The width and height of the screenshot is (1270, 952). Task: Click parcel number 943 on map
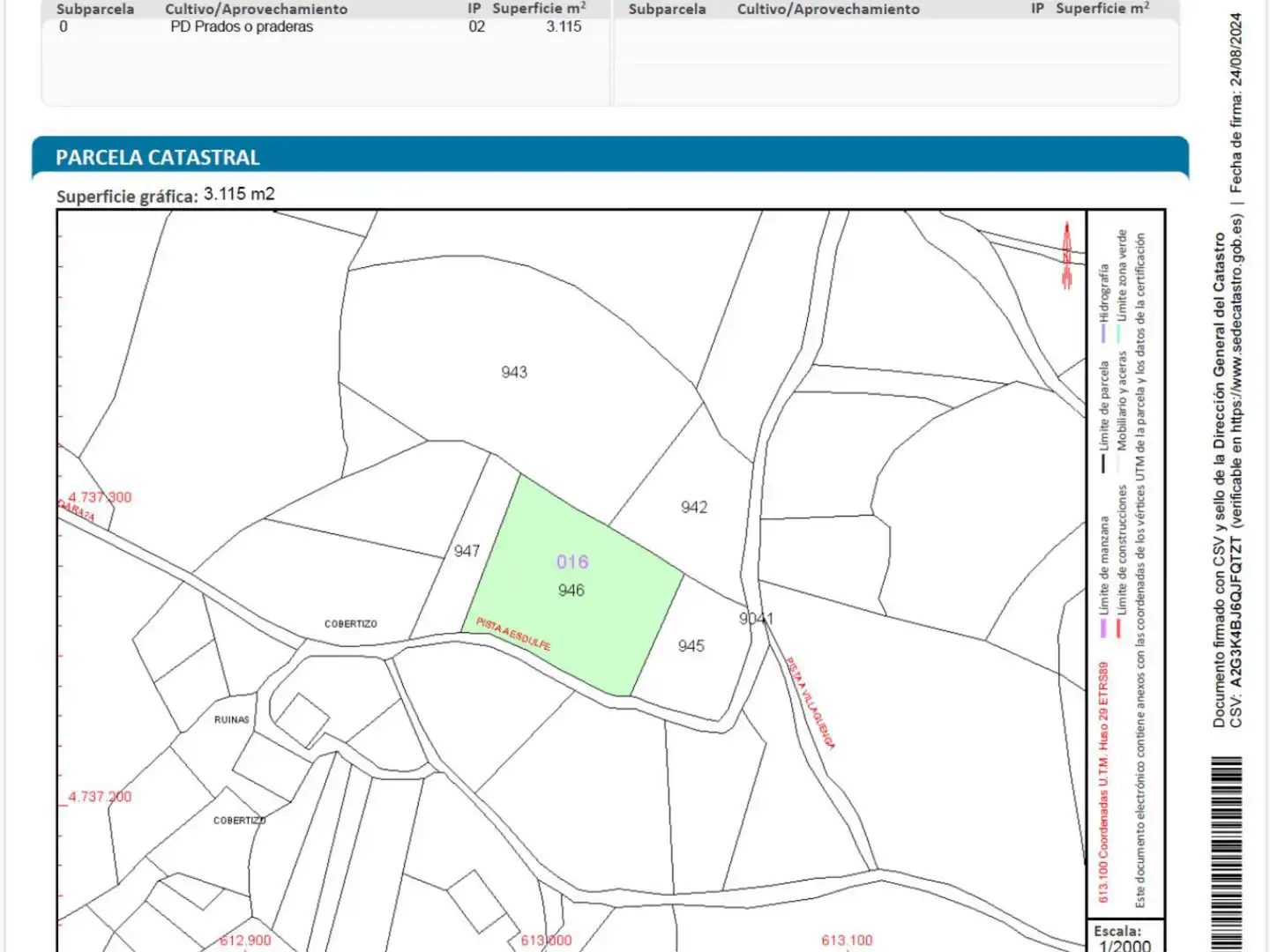pyautogui.click(x=514, y=372)
